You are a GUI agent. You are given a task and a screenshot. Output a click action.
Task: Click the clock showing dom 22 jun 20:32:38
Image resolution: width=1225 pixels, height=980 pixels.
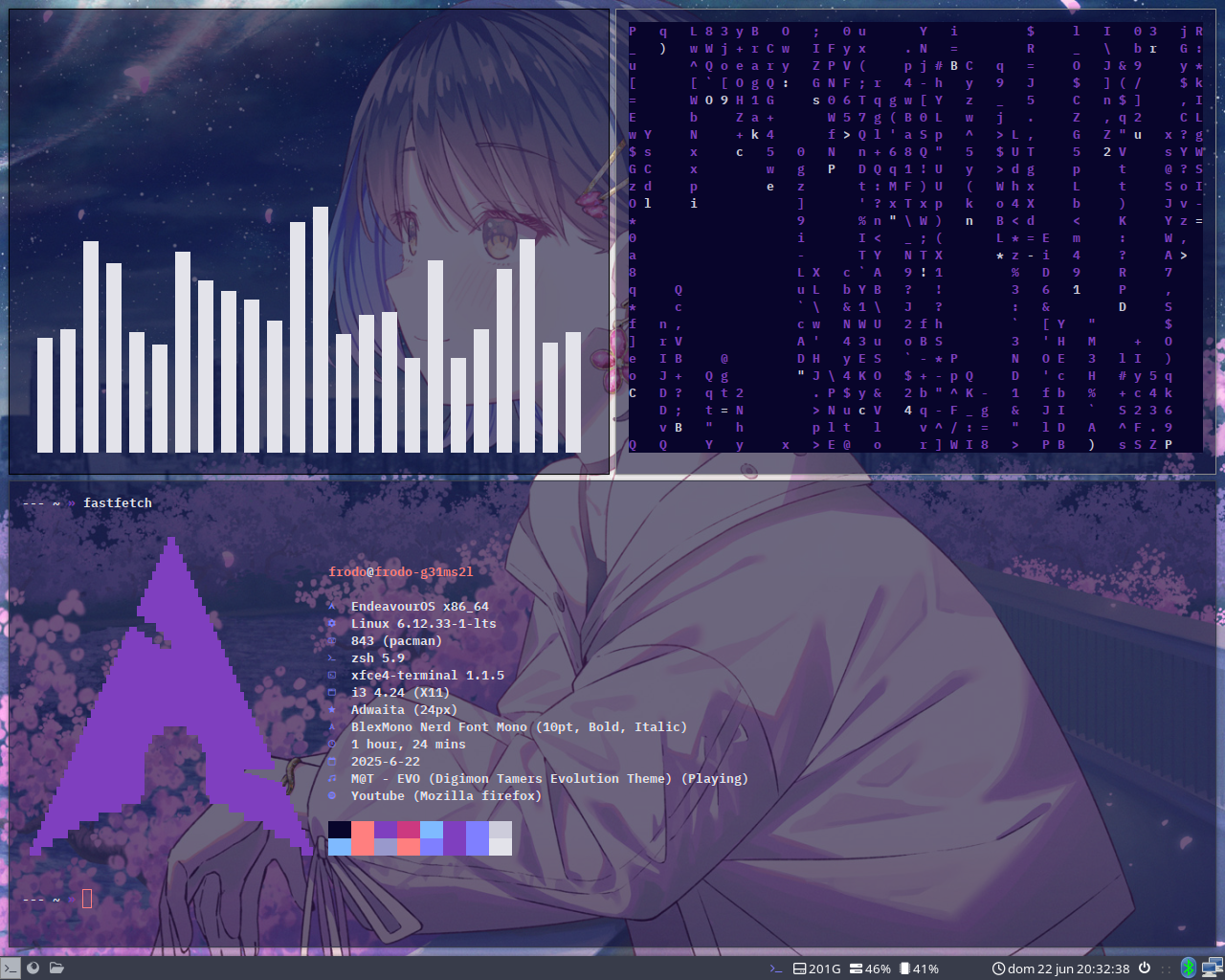(1061, 969)
